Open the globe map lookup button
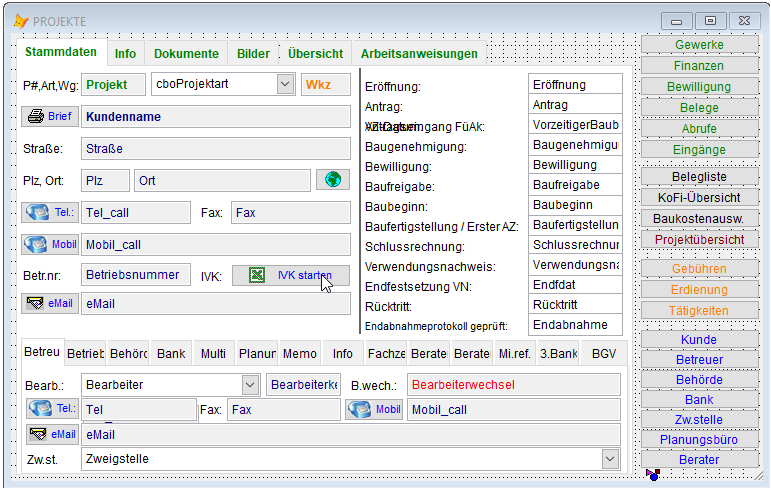This screenshot has width=771, height=489. [x=333, y=180]
